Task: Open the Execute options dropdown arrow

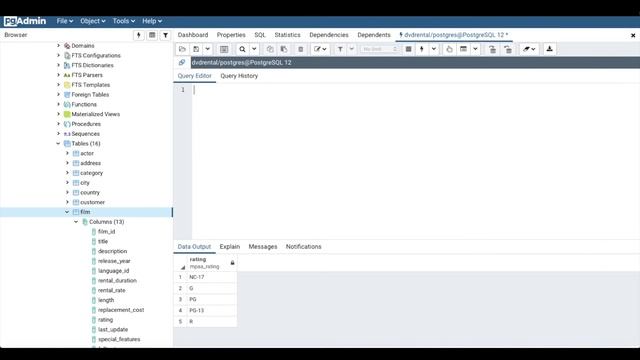Action: (433, 49)
